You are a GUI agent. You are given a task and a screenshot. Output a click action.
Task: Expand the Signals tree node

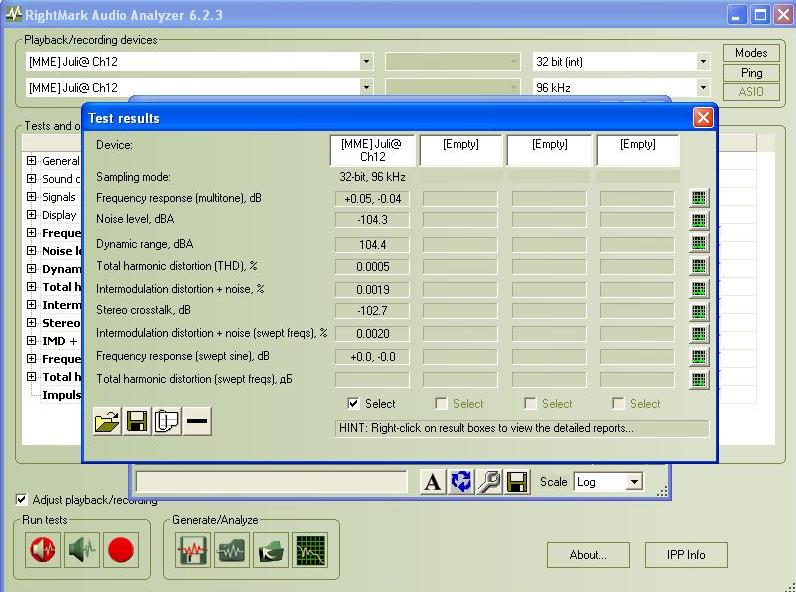[31, 197]
